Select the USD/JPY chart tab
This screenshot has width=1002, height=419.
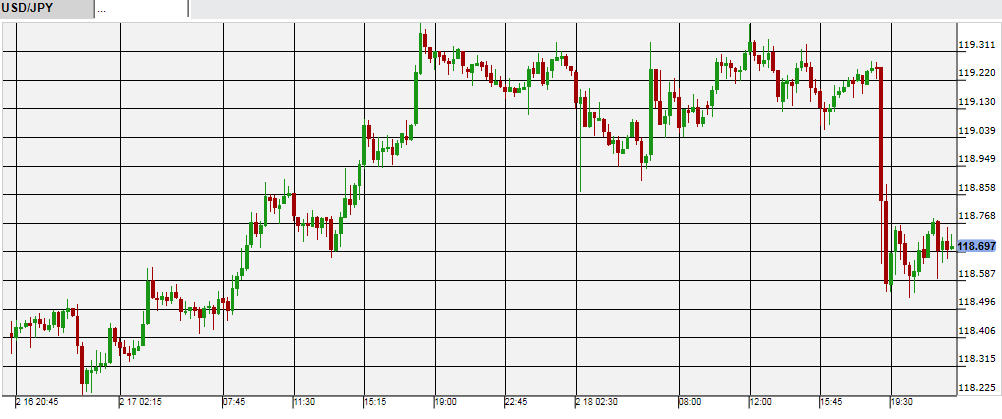tap(46, 9)
